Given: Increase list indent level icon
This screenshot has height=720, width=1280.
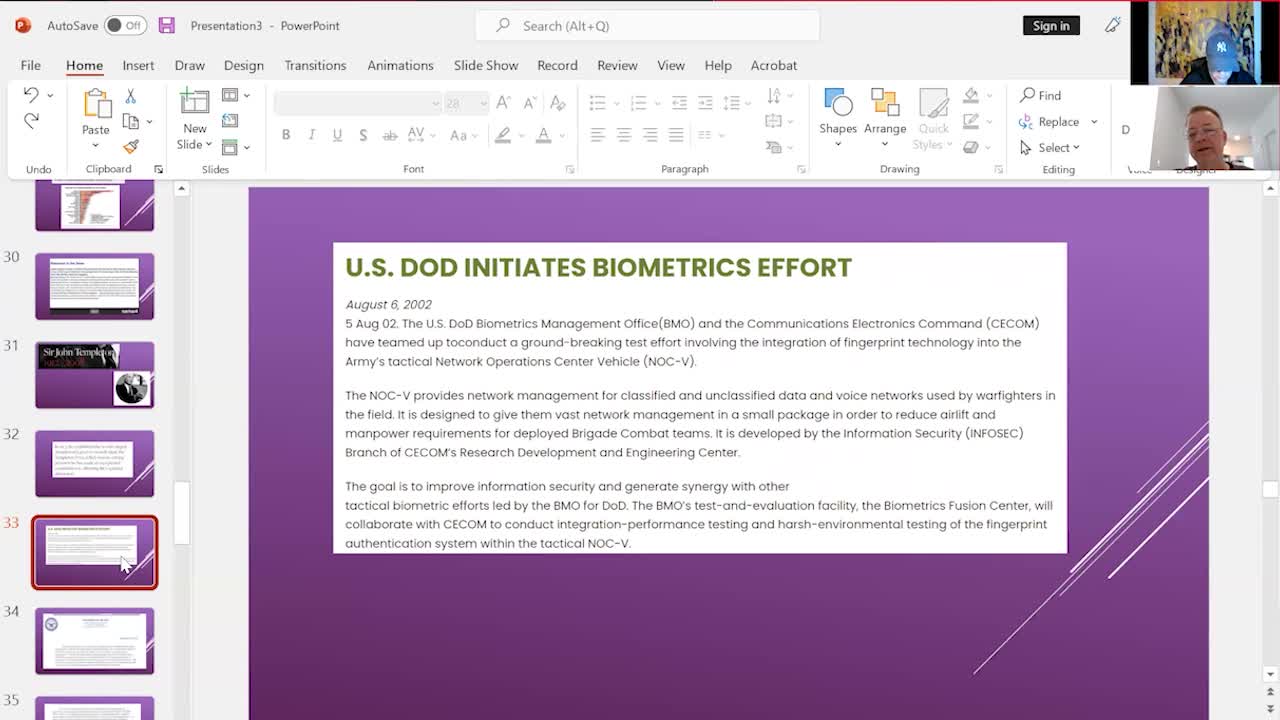Looking at the screenshot, I should (705, 103).
